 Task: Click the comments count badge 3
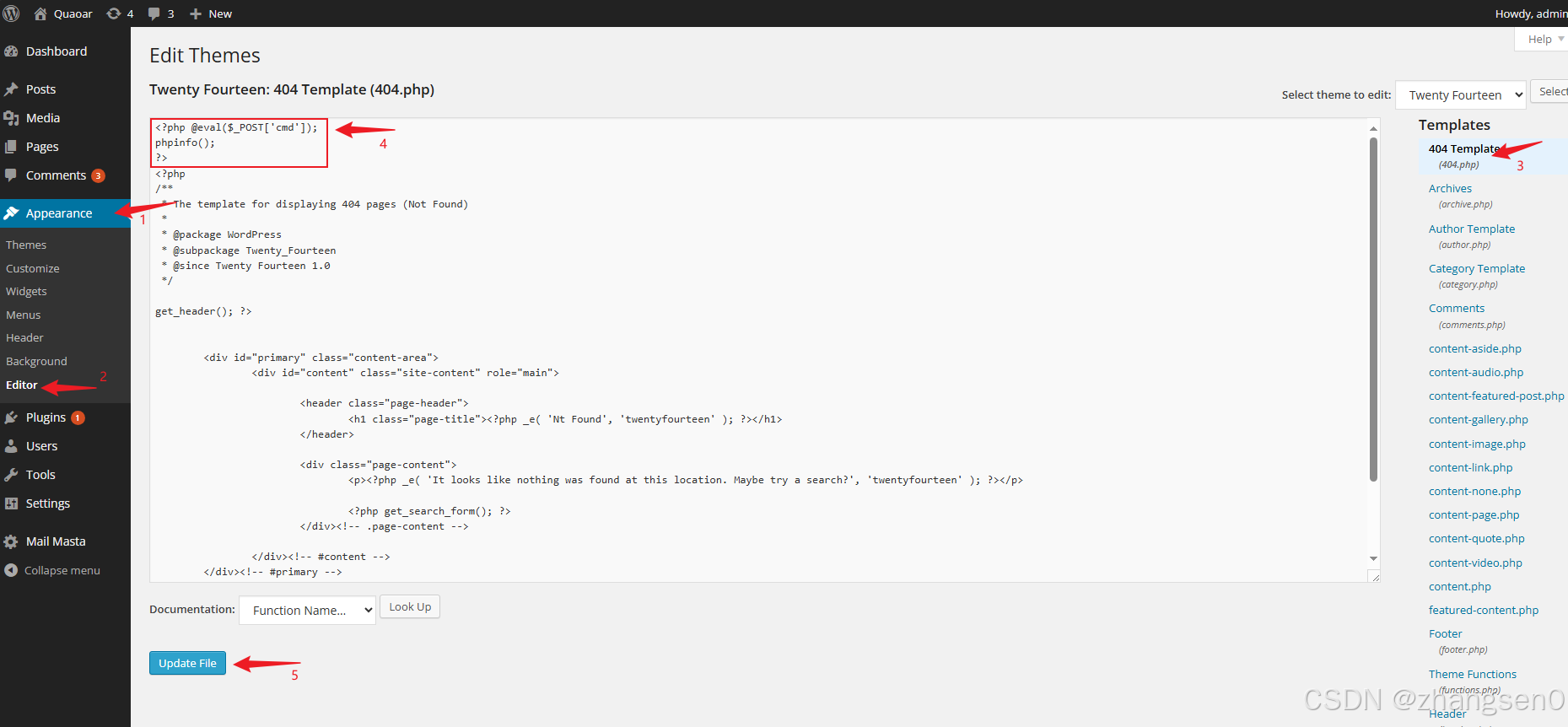click(x=99, y=175)
